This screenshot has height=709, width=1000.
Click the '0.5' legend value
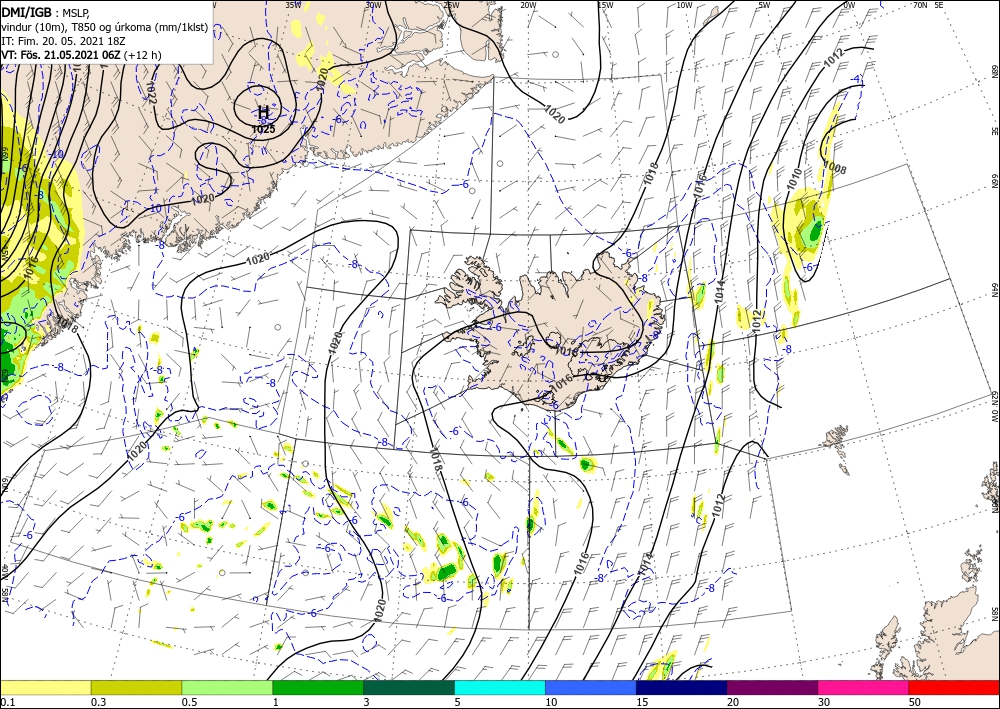coord(189,702)
